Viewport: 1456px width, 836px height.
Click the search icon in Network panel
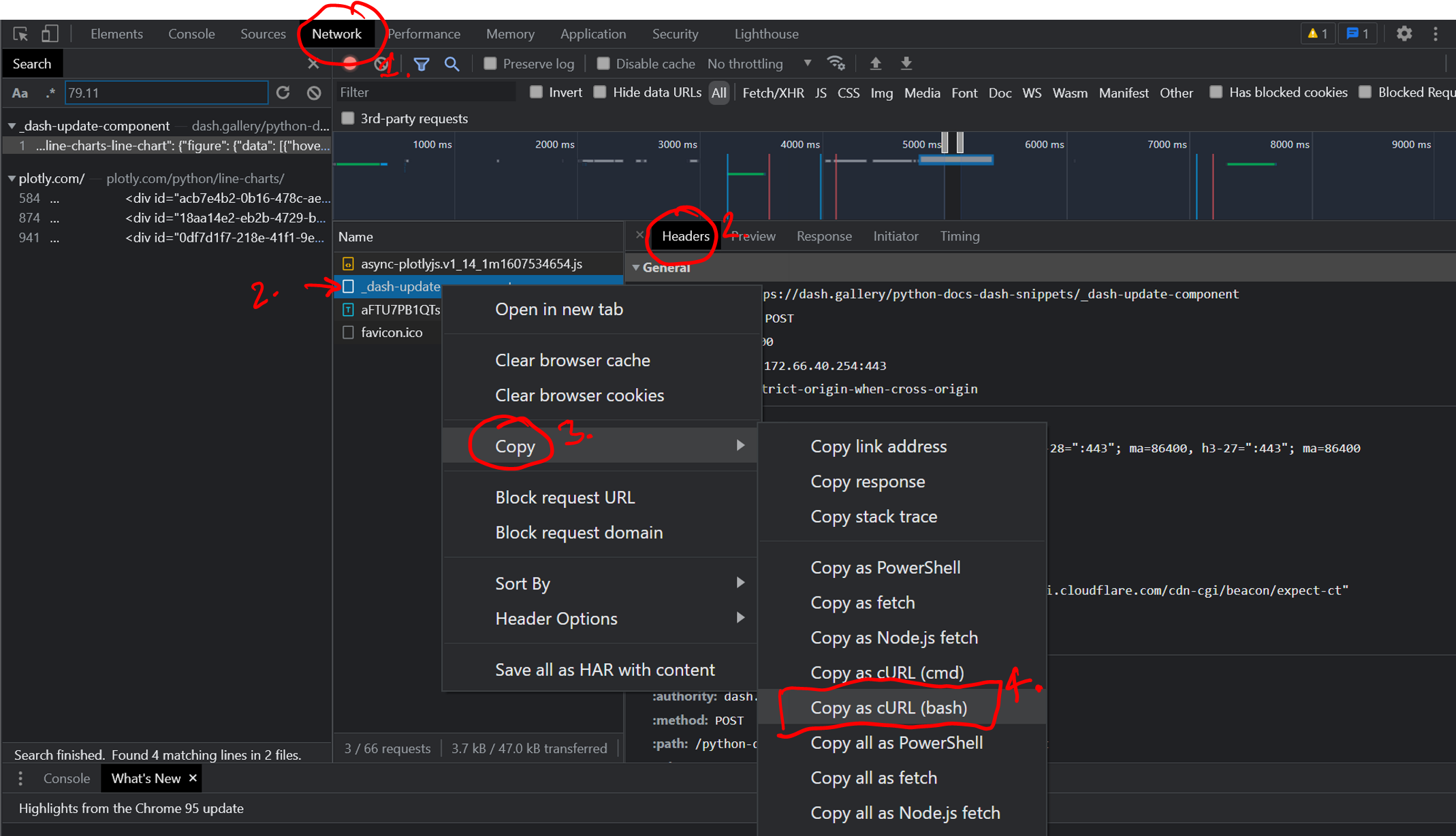[x=451, y=63]
